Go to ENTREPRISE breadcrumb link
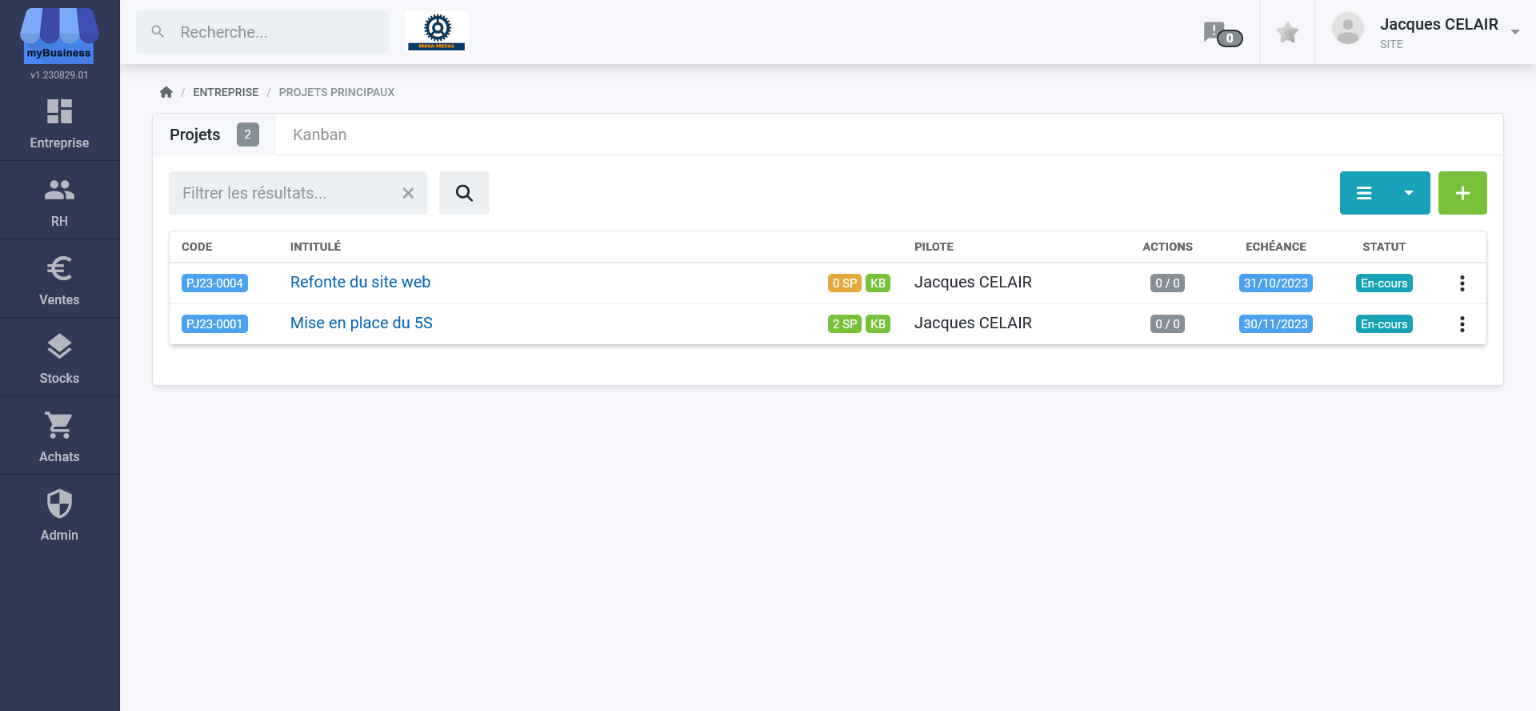Viewport: 1536px width, 711px height. click(x=226, y=92)
